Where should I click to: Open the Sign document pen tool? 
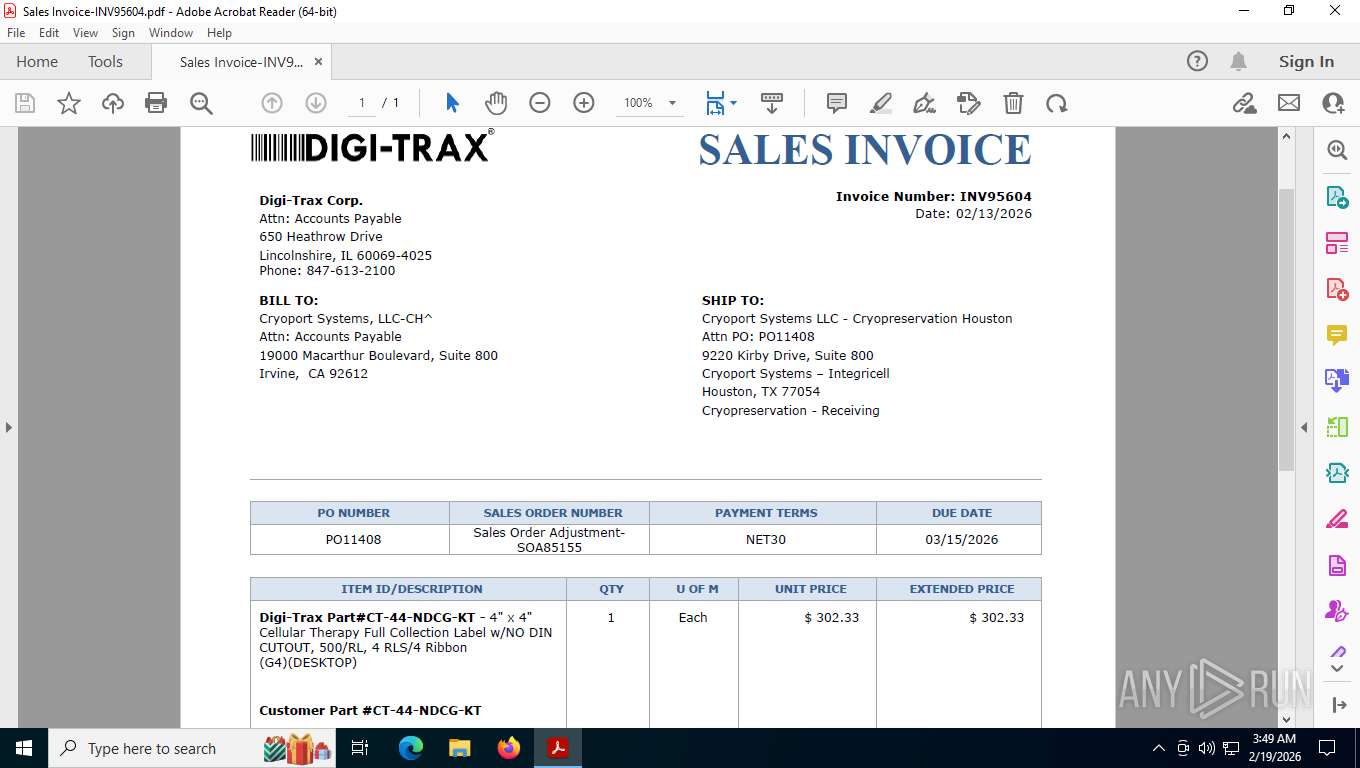(925, 103)
